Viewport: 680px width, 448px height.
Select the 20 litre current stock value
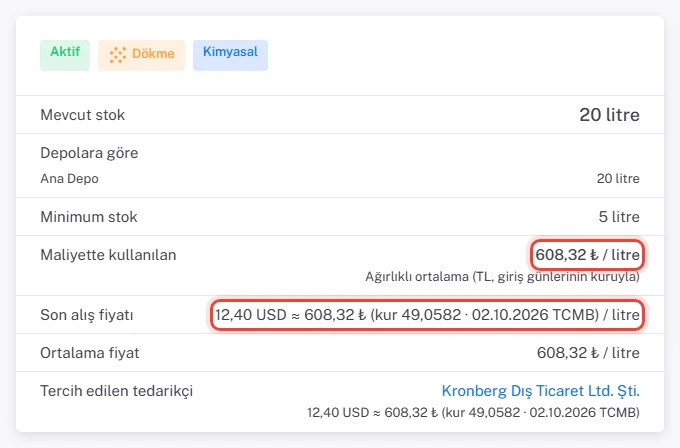click(x=609, y=115)
